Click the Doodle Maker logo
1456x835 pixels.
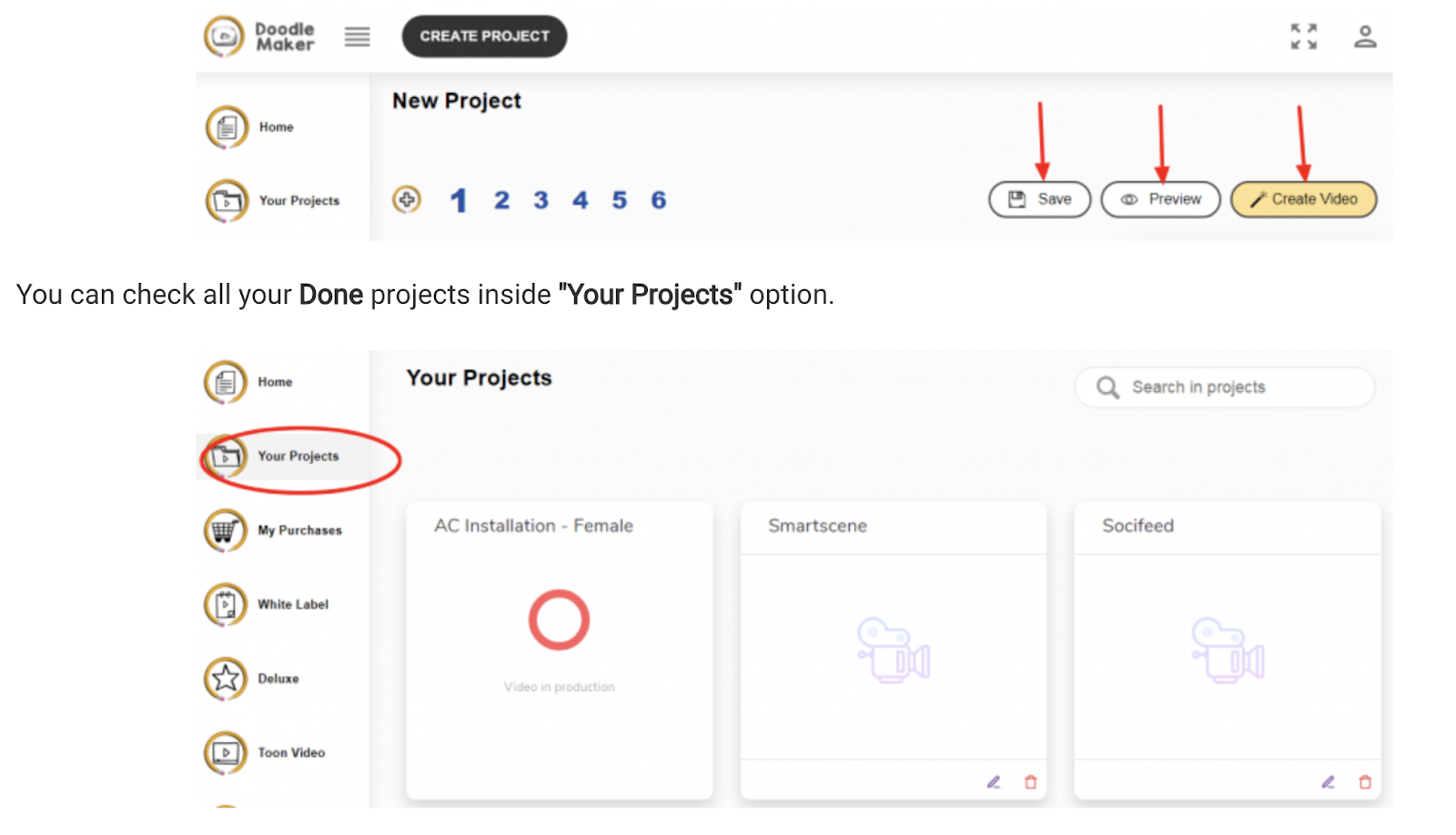pos(259,36)
